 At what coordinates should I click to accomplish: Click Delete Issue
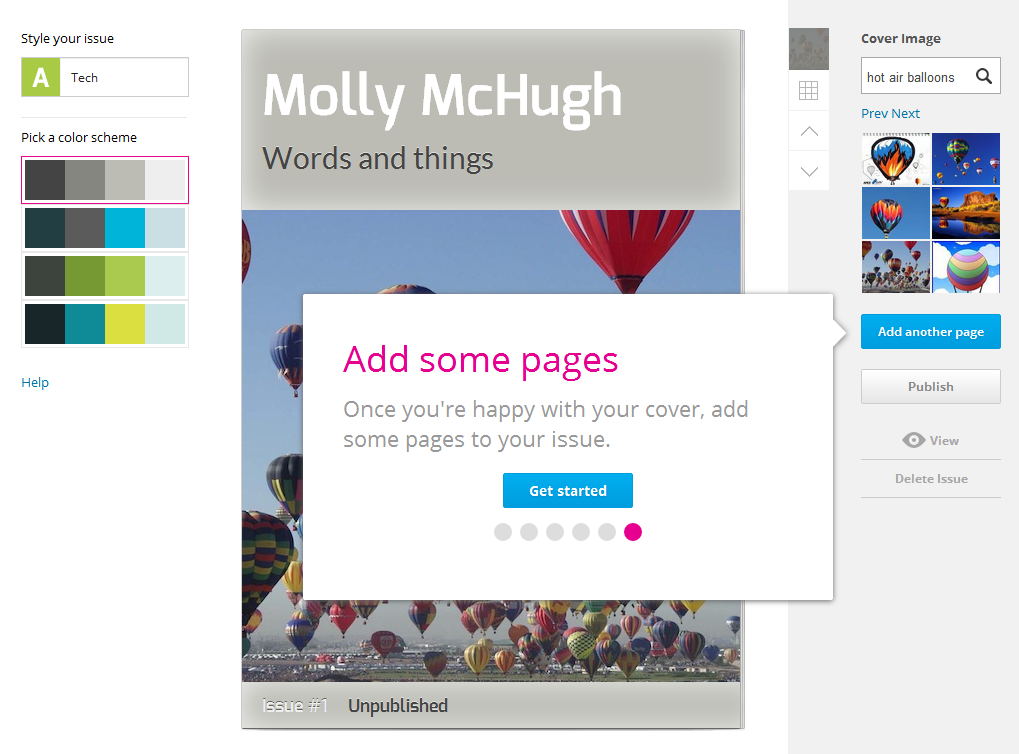click(x=931, y=478)
